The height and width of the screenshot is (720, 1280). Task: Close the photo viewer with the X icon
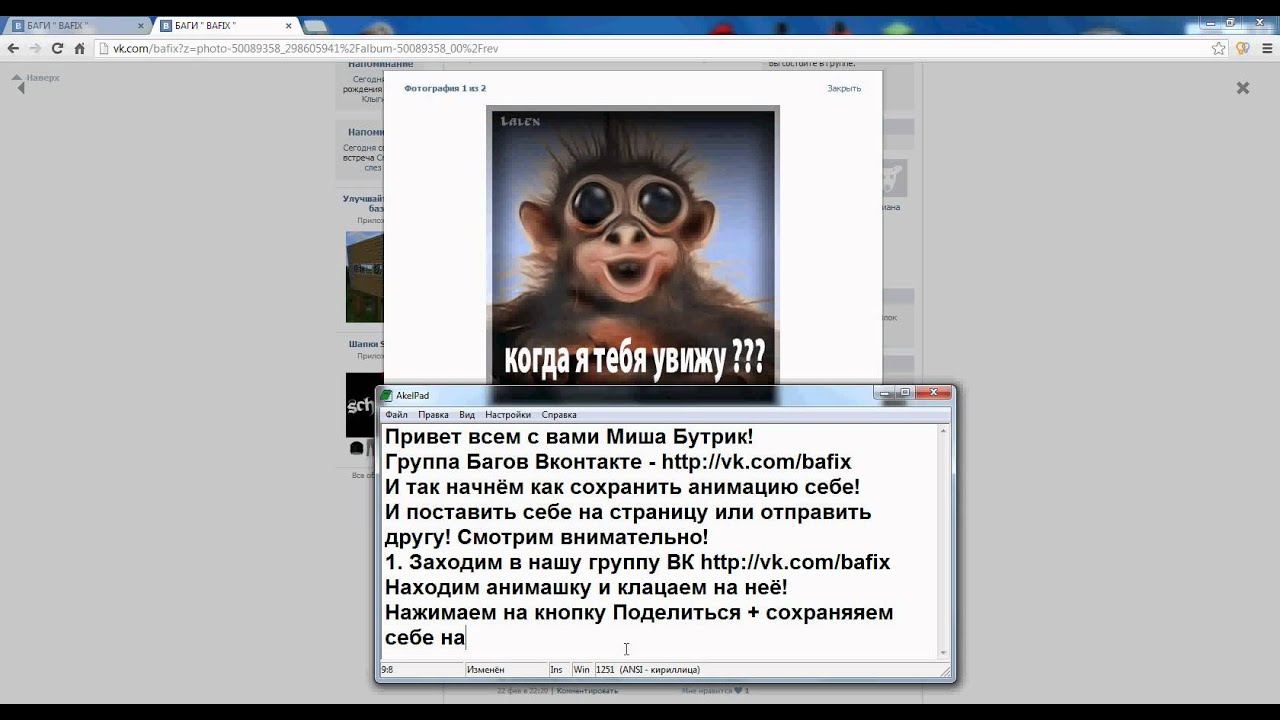pyautogui.click(x=1243, y=88)
